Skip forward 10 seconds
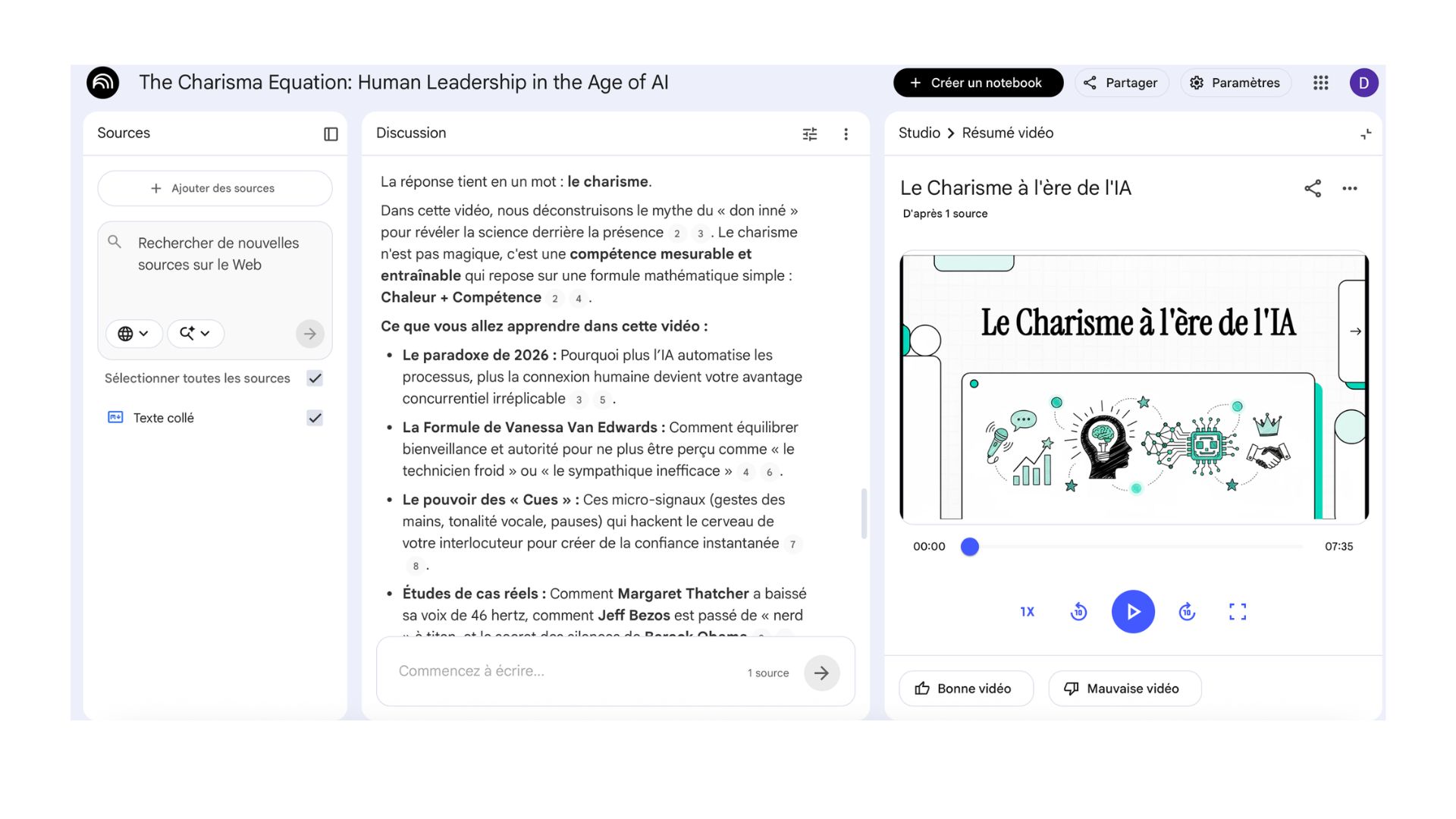This screenshot has height=819, width=1456. 1187,611
